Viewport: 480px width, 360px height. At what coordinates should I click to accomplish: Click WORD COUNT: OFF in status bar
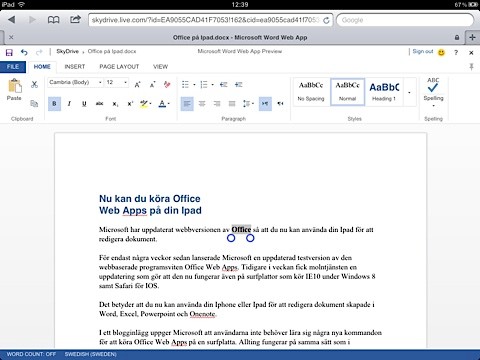(x=31, y=354)
